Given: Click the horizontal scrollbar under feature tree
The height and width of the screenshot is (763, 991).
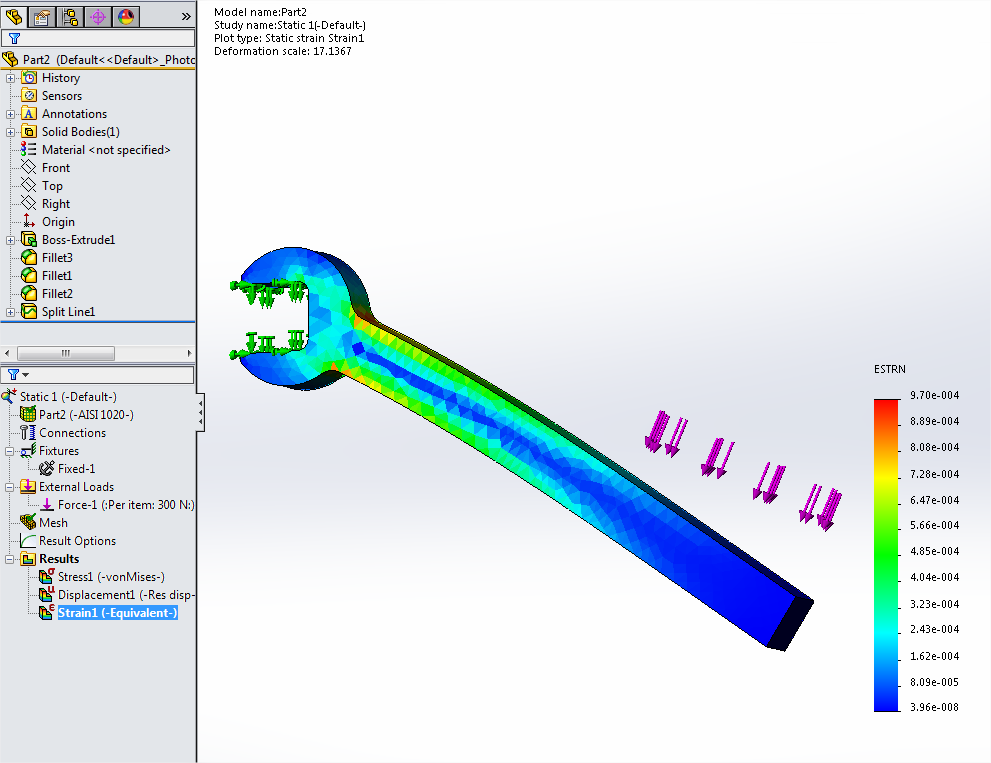Looking at the screenshot, I should tap(66, 353).
